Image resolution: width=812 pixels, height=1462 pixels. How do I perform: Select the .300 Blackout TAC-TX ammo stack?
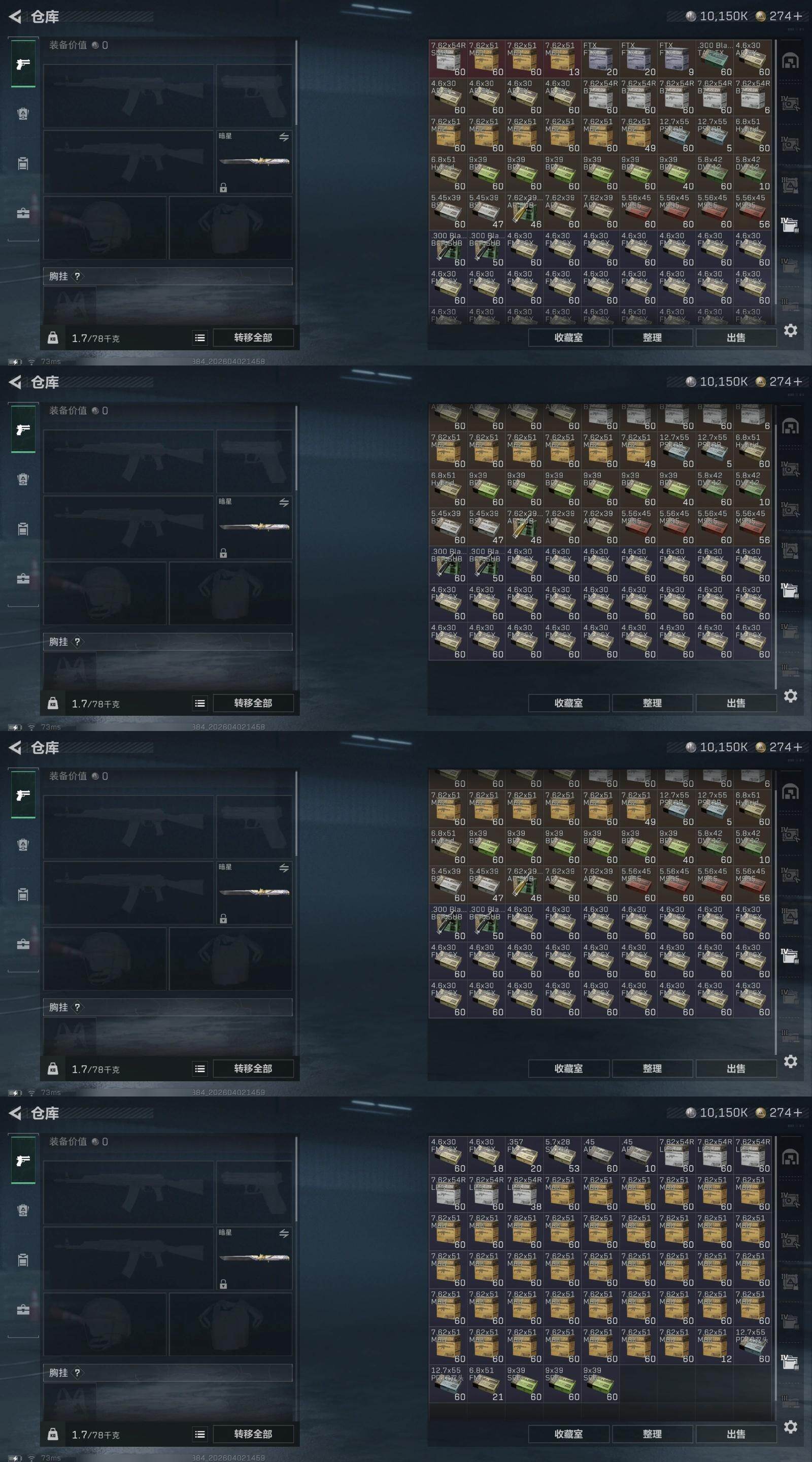tap(715, 58)
